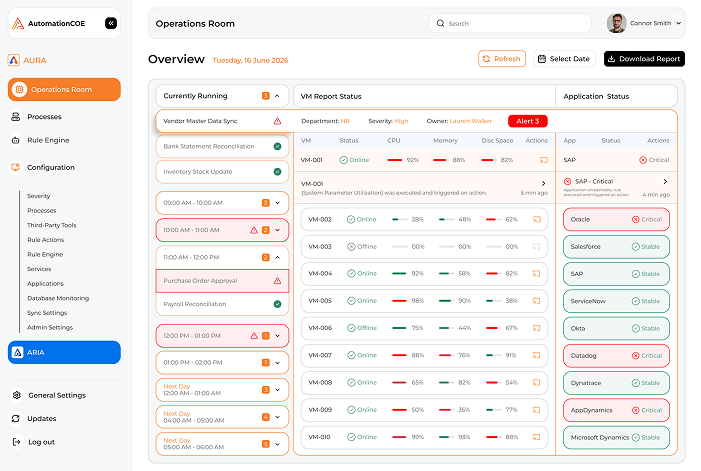Collapse the Currently Running panel
Screen dimensions: 701x471
click(x=277, y=96)
